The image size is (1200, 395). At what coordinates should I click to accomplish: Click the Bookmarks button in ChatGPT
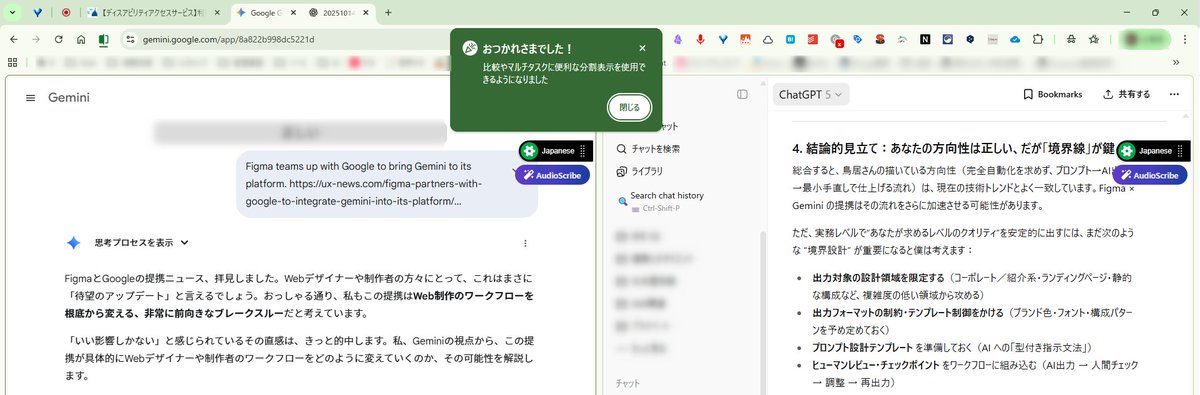pyautogui.click(x=1052, y=94)
